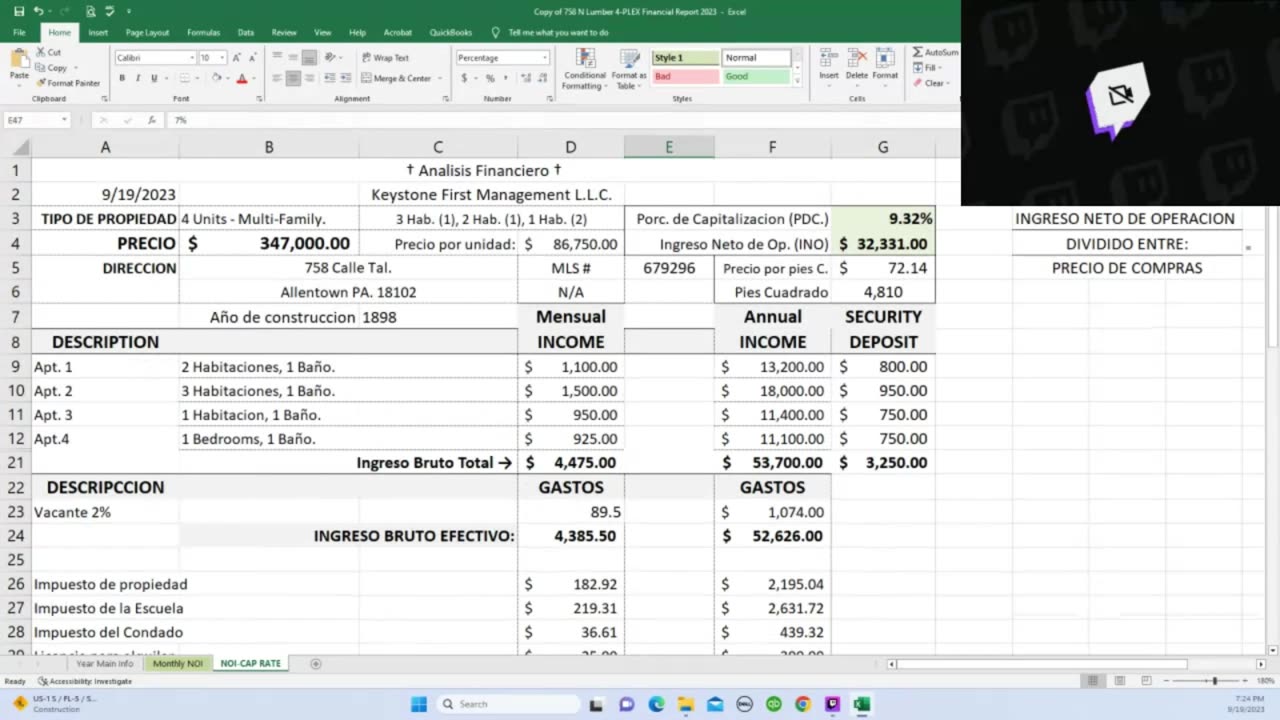Screen dimensions: 1280x720
Task: Open the Percentage number format dropdown
Action: [x=544, y=58]
